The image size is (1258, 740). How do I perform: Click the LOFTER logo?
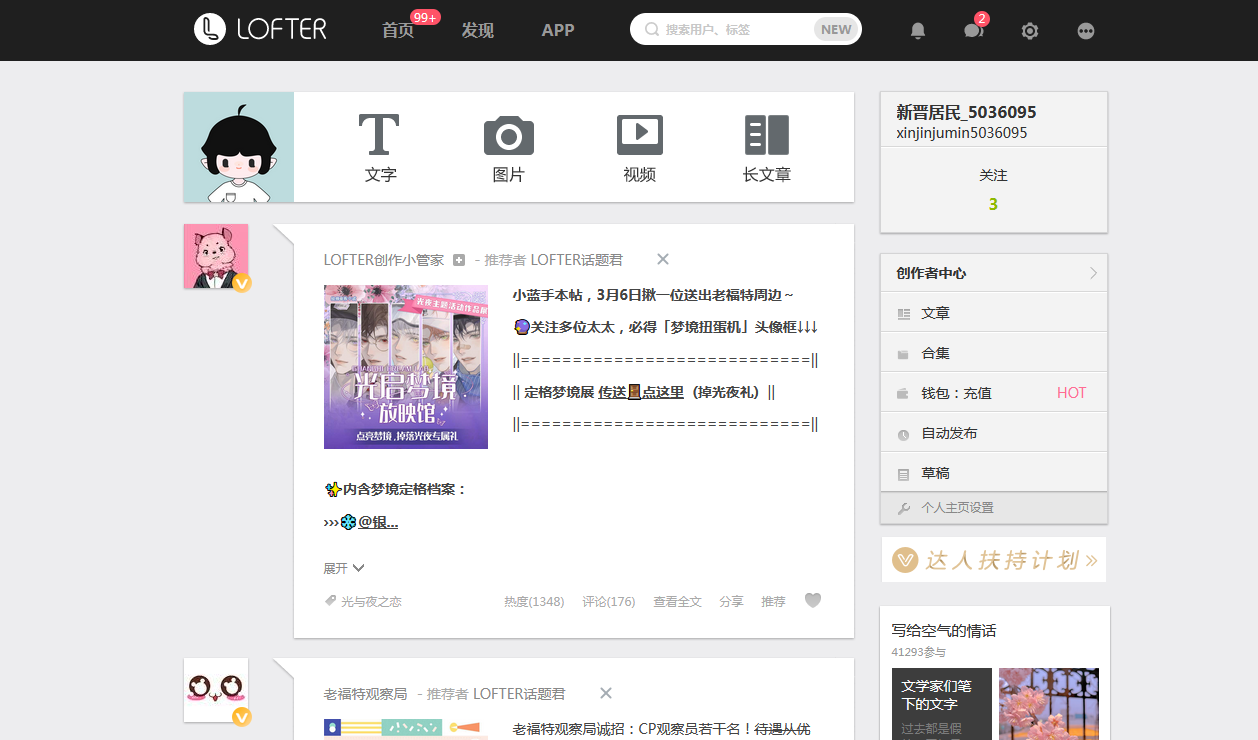[259, 30]
